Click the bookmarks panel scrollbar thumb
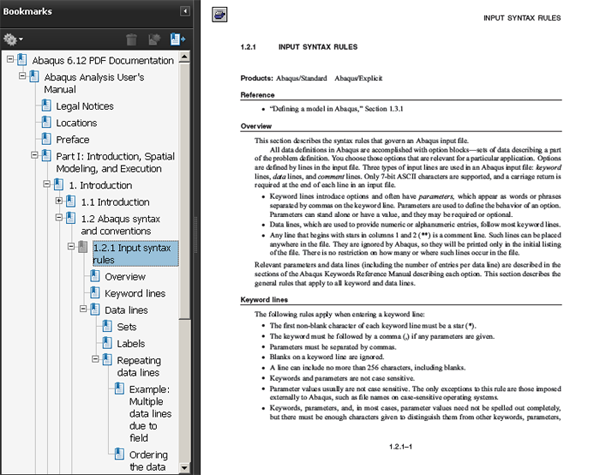The height and width of the screenshot is (475, 600). tap(184, 191)
